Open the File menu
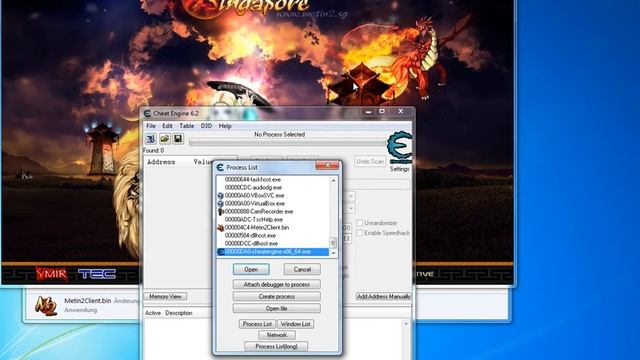Screen dimensions: 640x360 151,126
